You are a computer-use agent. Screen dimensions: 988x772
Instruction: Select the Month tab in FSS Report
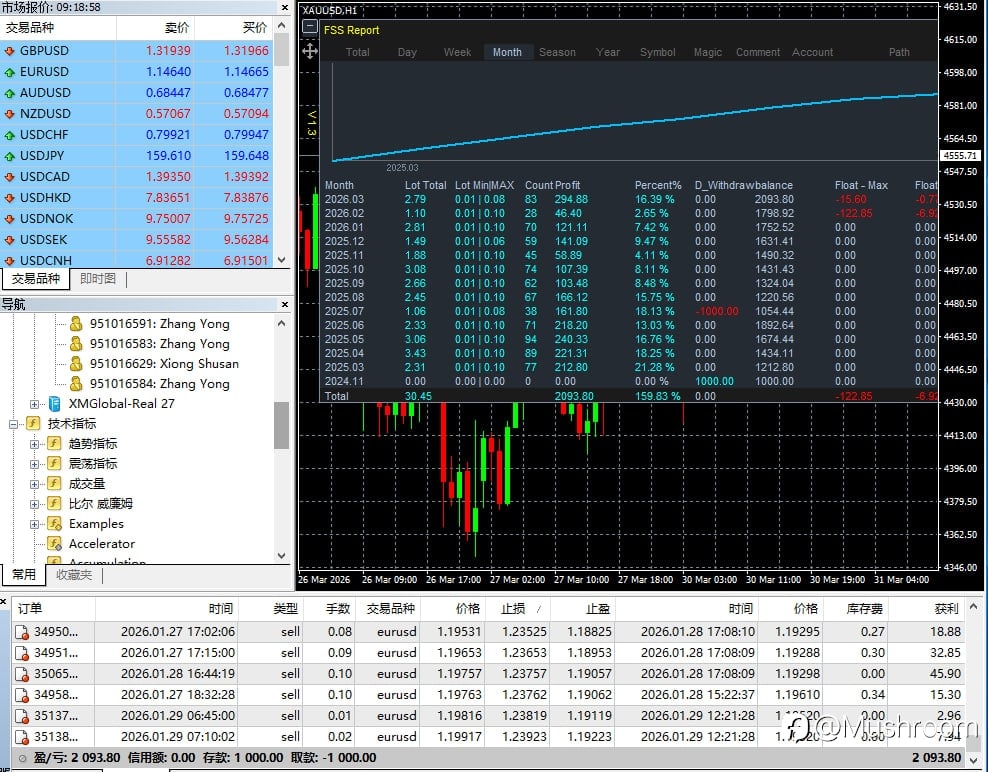(507, 52)
